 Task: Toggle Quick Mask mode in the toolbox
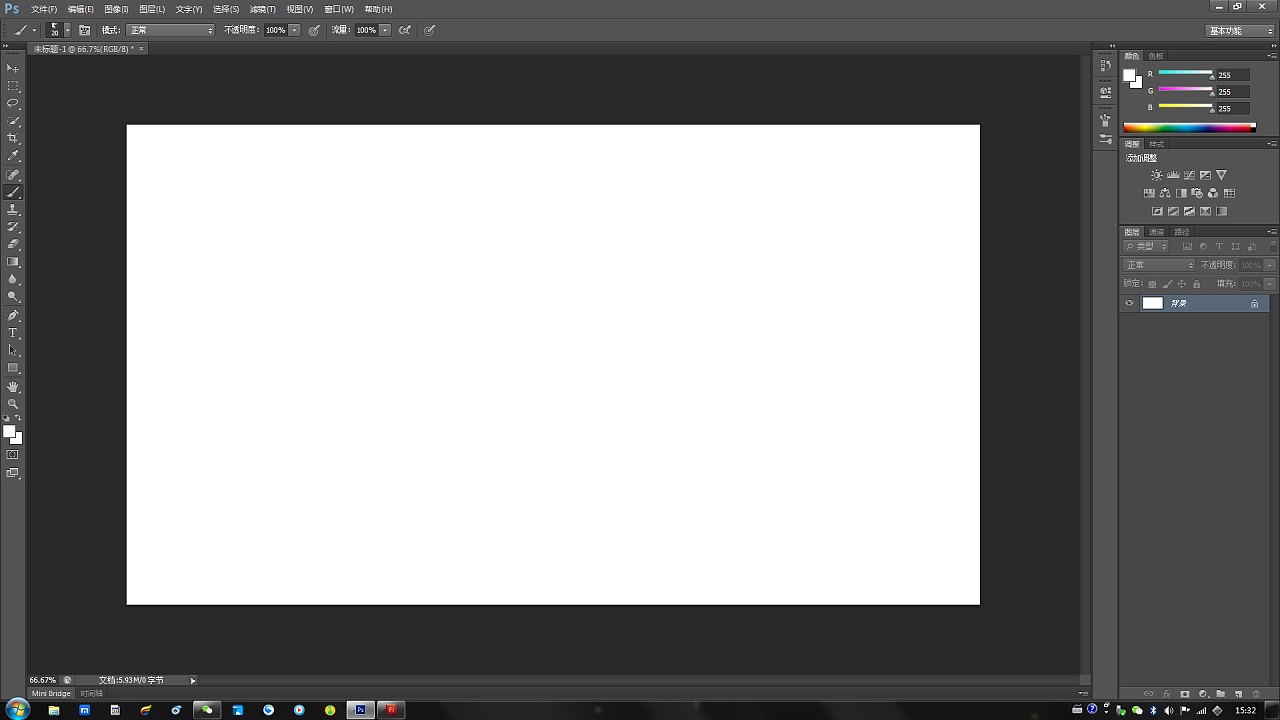(x=13, y=455)
